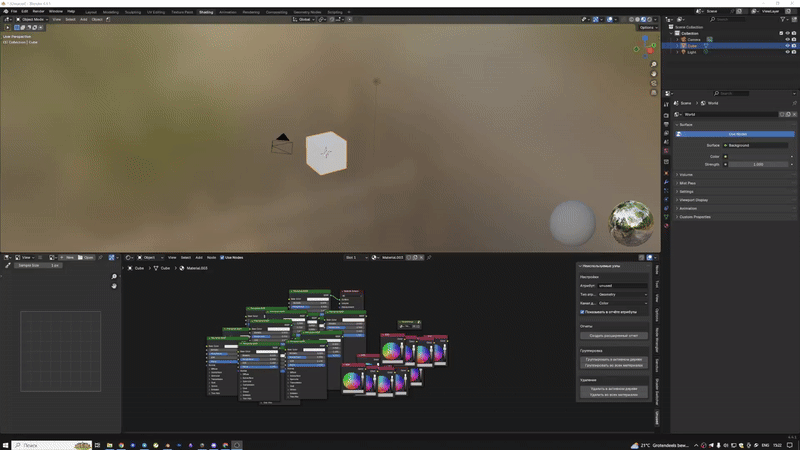Open the viewport Options button
800x450 pixels.
click(647, 27)
